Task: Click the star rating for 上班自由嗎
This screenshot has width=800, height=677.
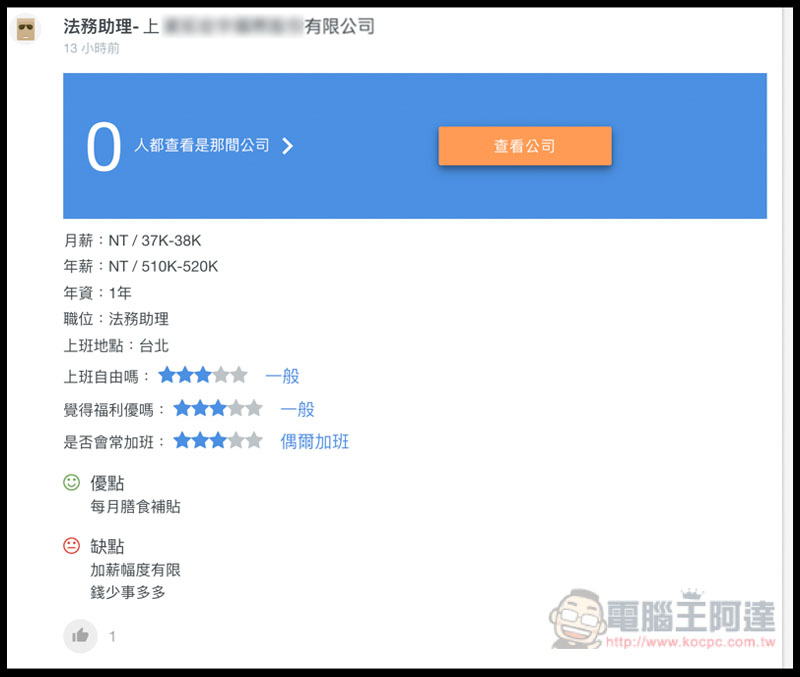Action: 202,376
